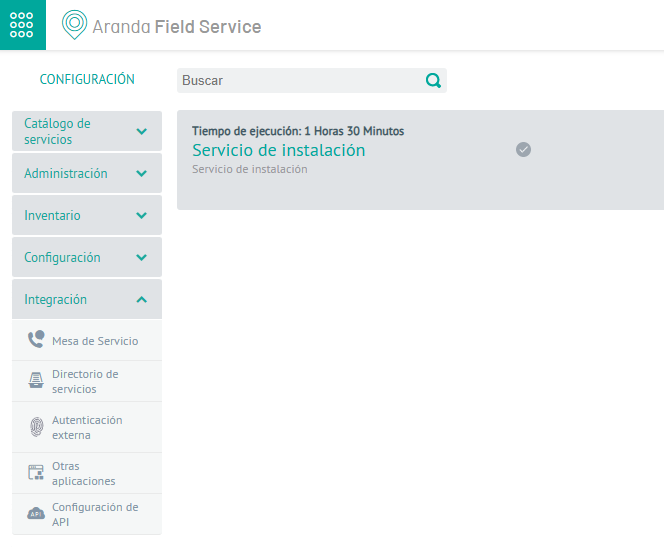Expand the Inventario chevron
Viewport: 664px width, 548px height.
coord(142,215)
